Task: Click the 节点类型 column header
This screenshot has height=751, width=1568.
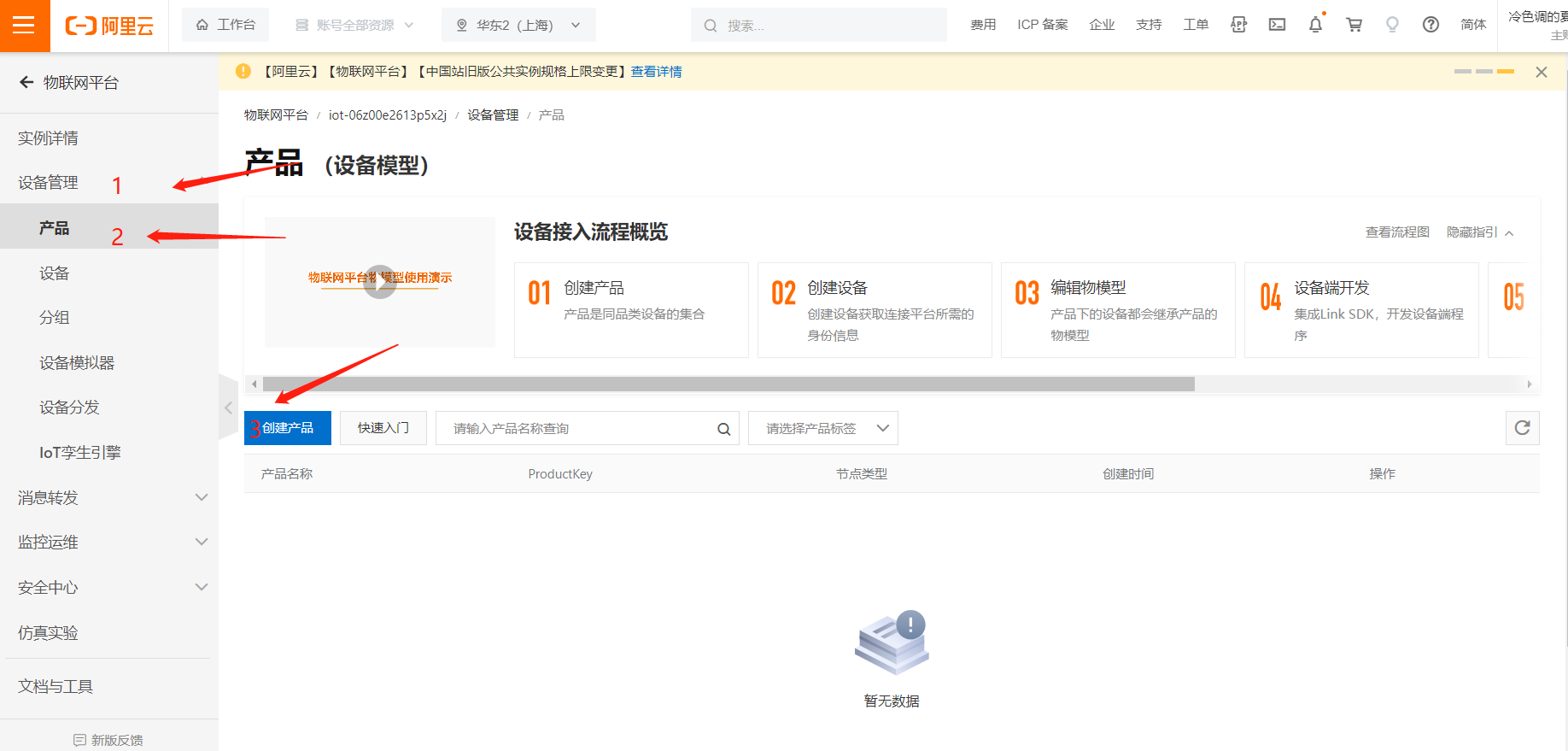Action: pyautogui.click(x=861, y=473)
